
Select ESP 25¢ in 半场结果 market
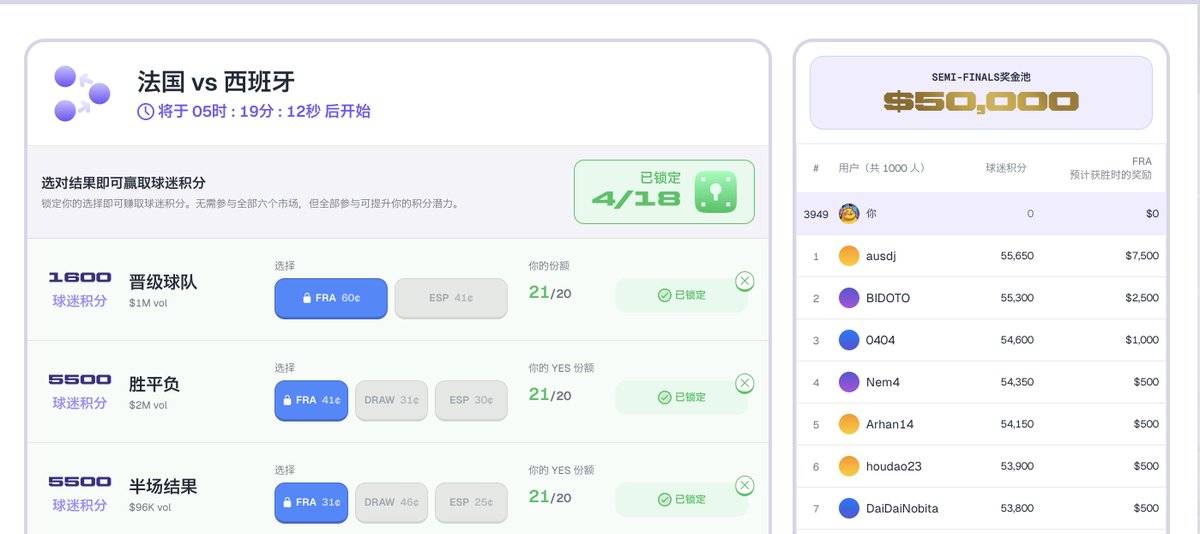tap(471, 502)
